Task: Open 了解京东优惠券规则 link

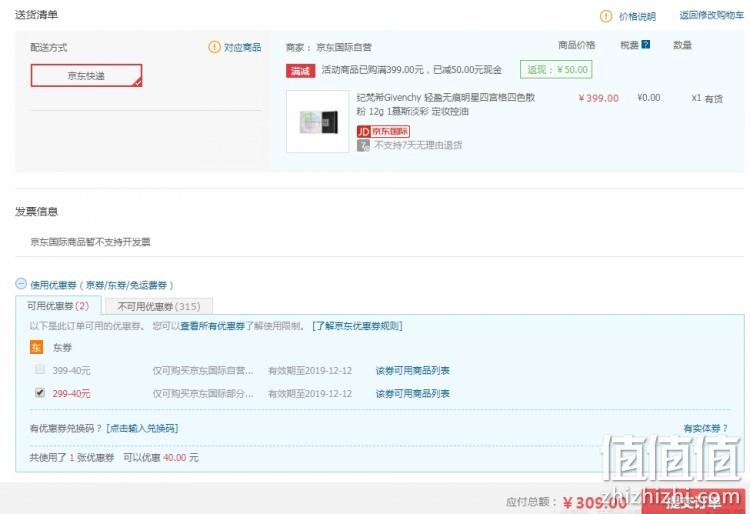Action: click(x=357, y=326)
